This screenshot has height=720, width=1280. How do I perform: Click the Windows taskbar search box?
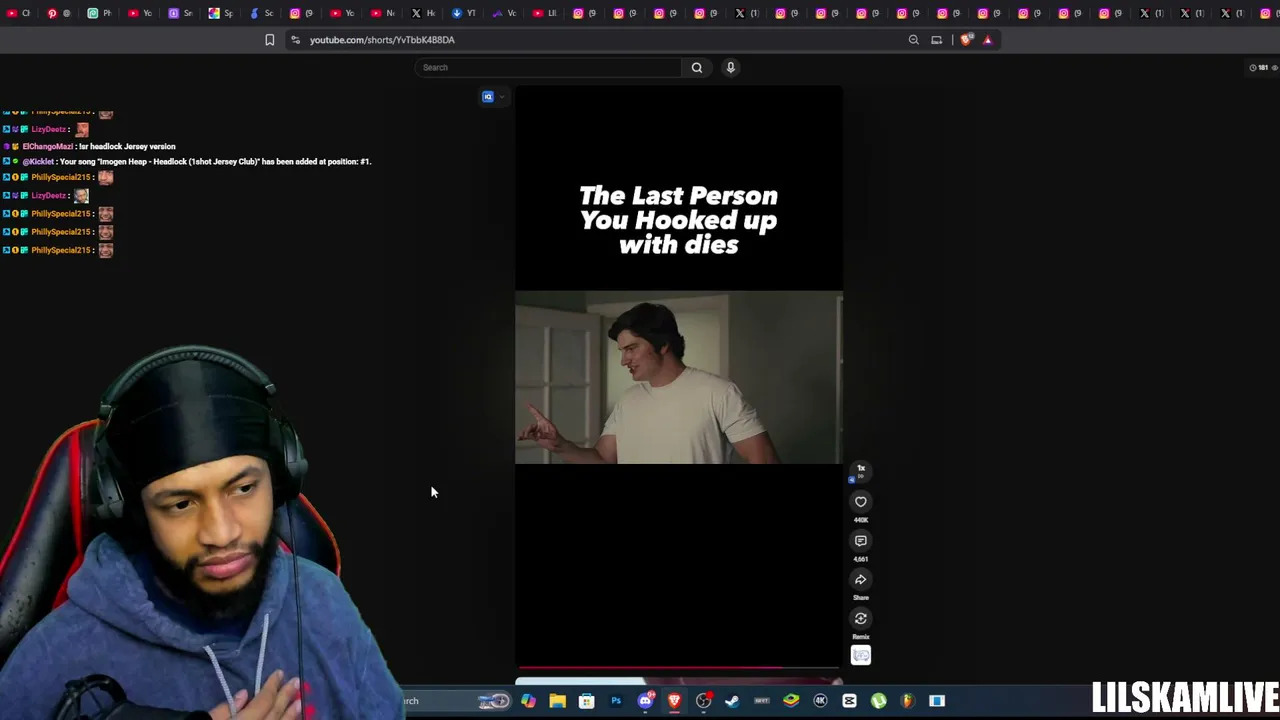point(455,701)
